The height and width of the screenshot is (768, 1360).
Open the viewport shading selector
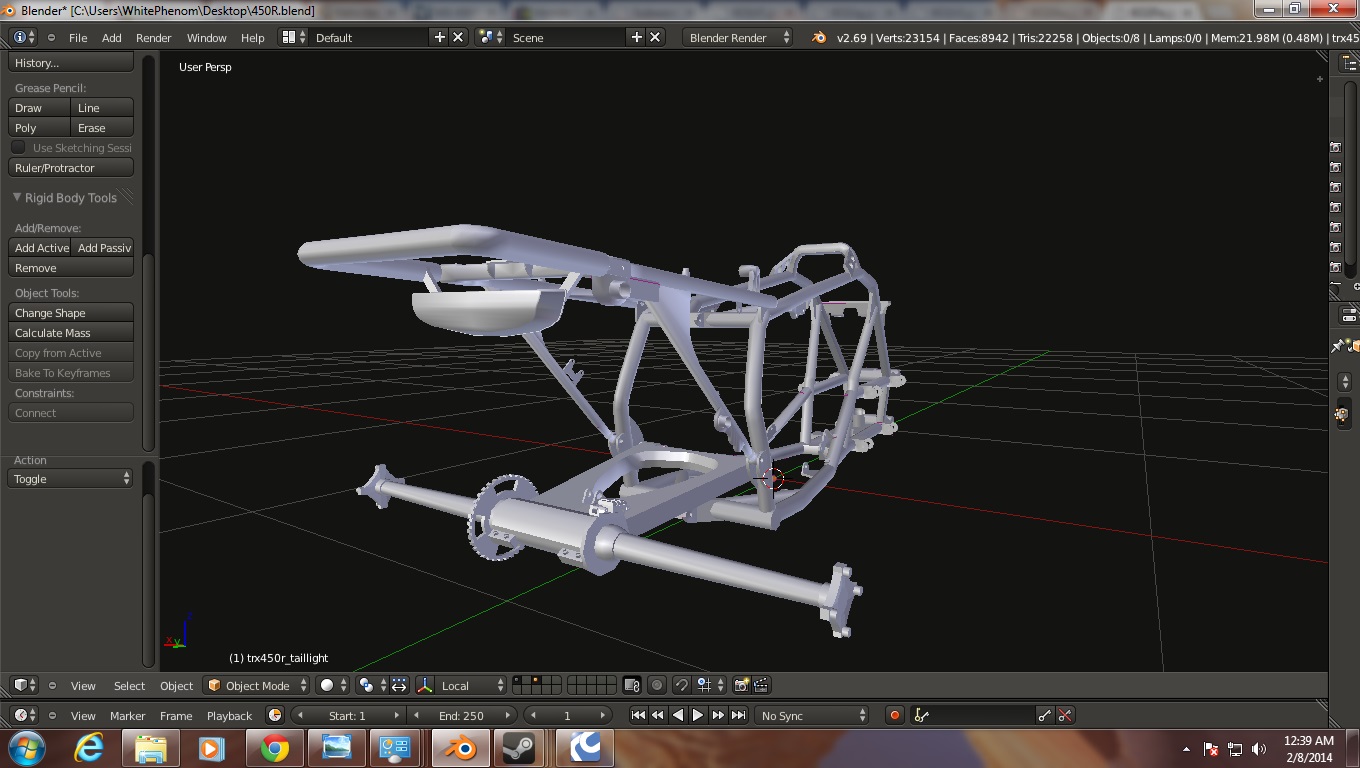[x=333, y=685]
